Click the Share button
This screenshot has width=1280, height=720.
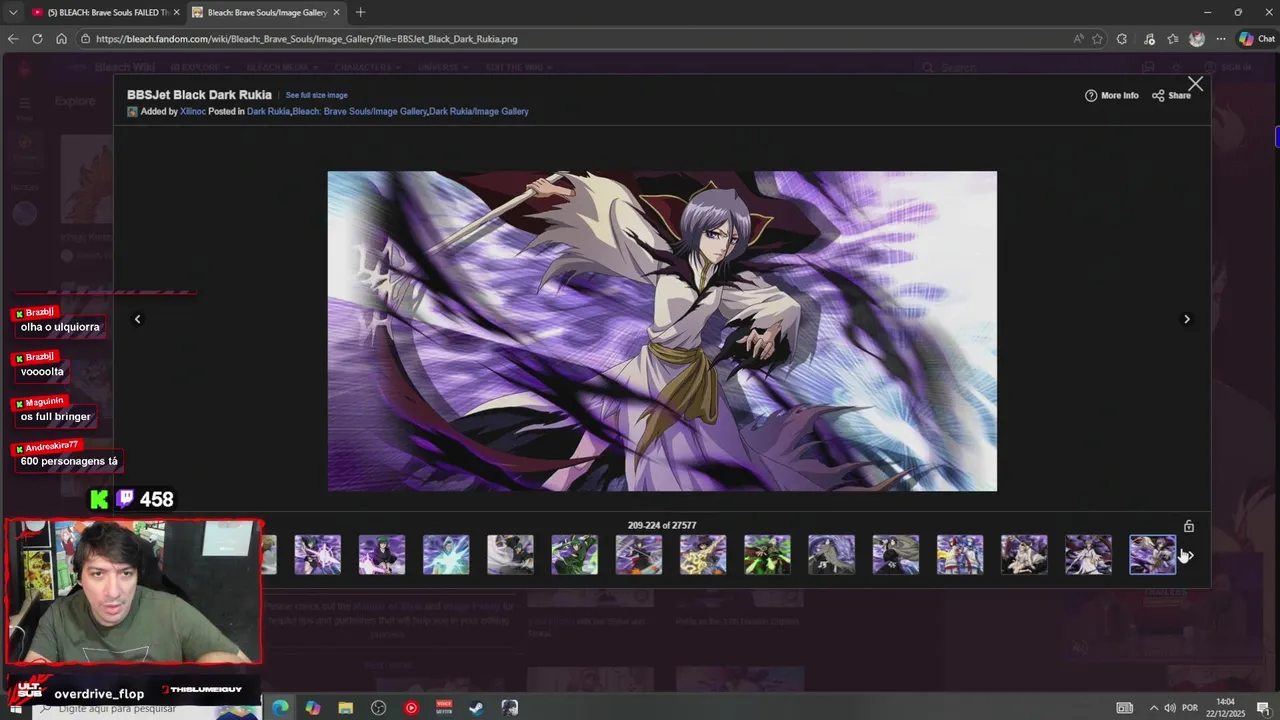(x=1171, y=96)
